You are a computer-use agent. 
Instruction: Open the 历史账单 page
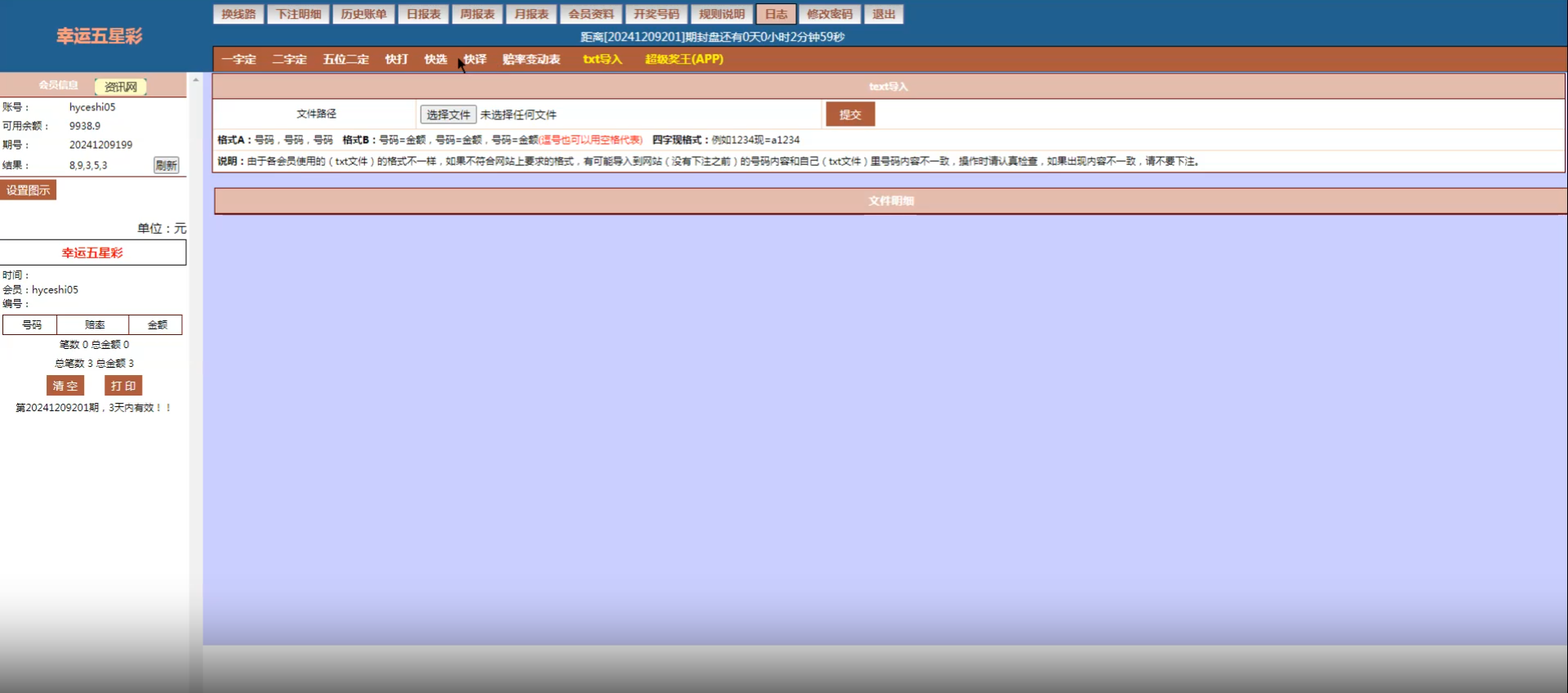(x=363, y=14)
